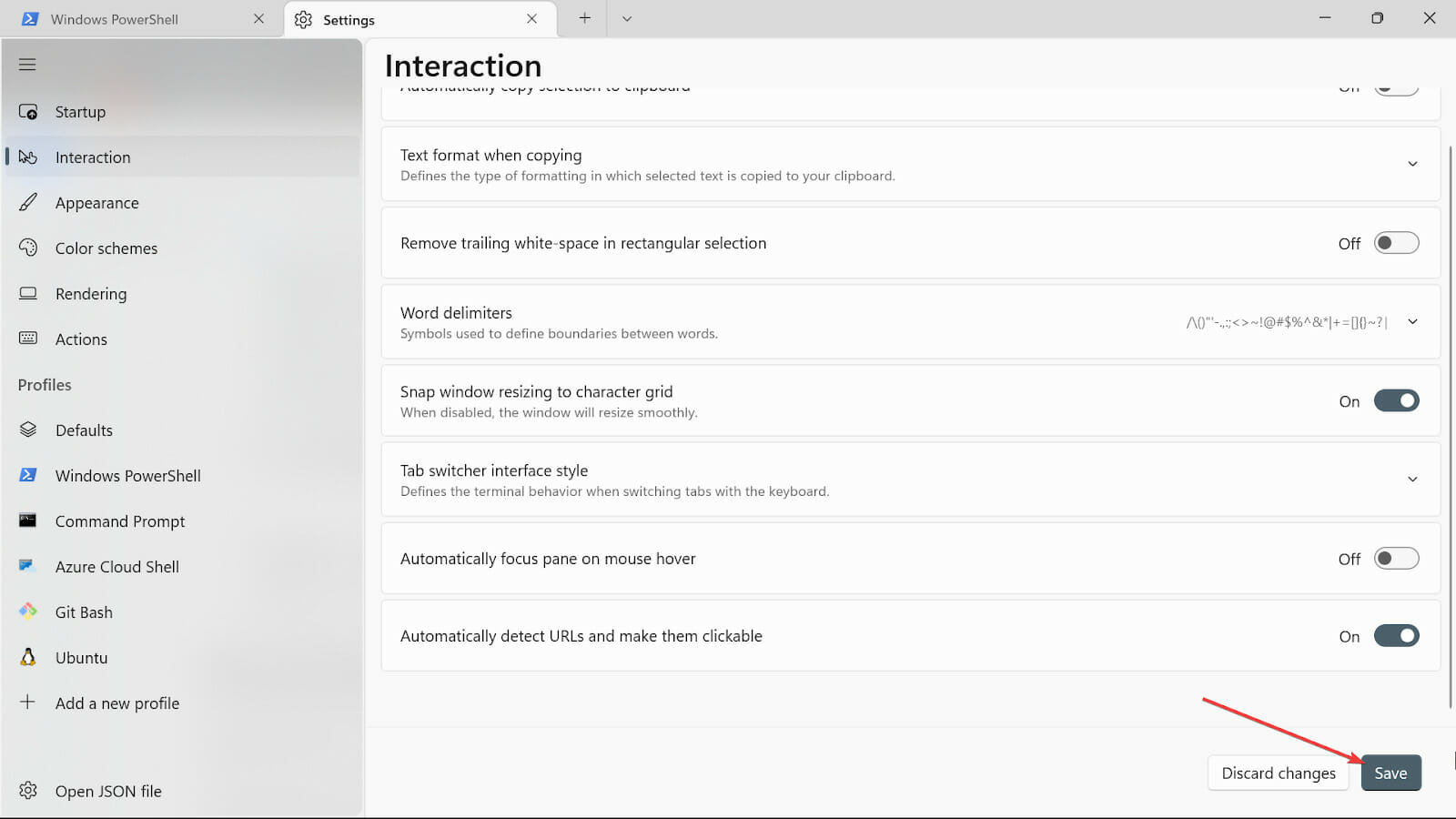The width and height of the screenshot is (1456, 819).
Task: Click the Save button
Action: (x=1390, y=773)
